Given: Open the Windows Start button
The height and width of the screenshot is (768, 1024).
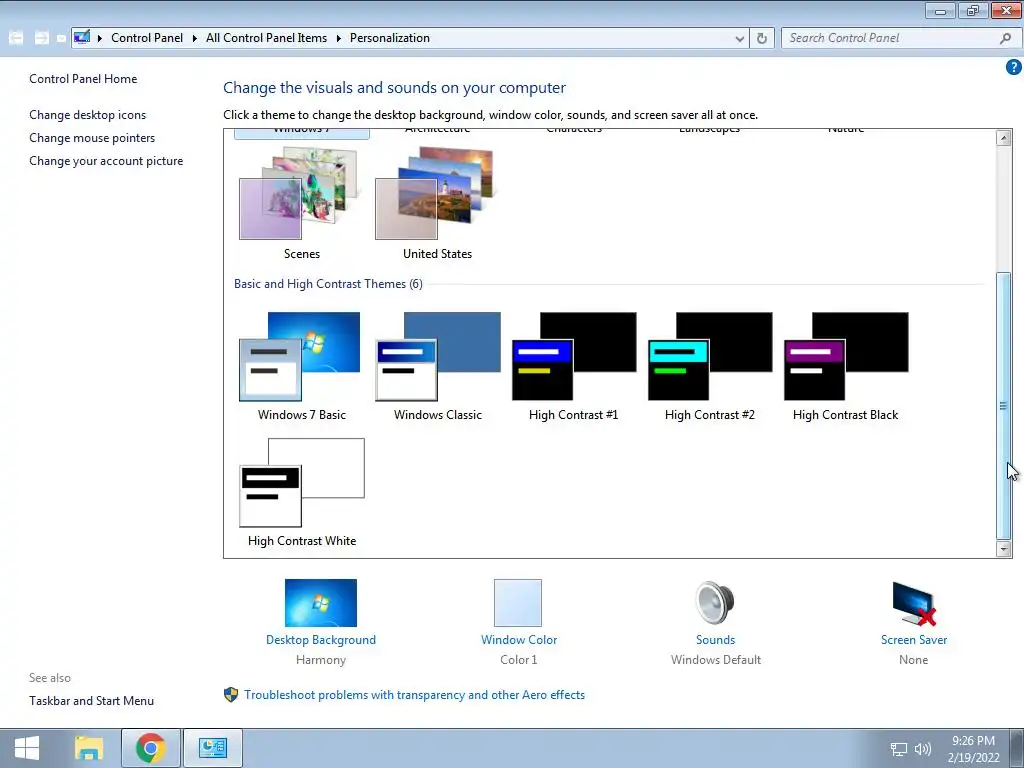Looking at the screenshot, I should pyautogui.click(x=27, y=748).
